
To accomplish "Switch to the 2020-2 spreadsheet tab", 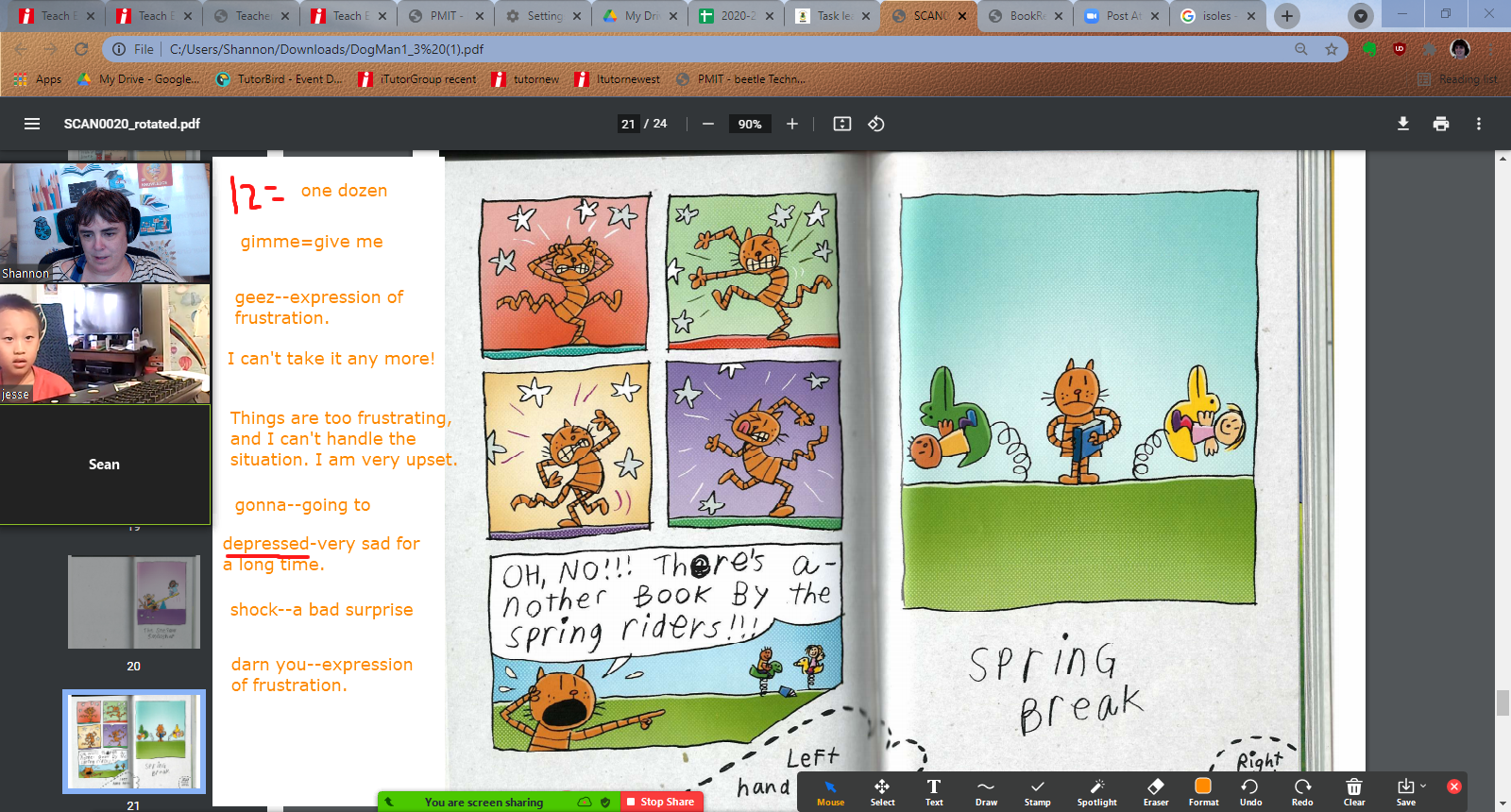I will coord(736,16).
